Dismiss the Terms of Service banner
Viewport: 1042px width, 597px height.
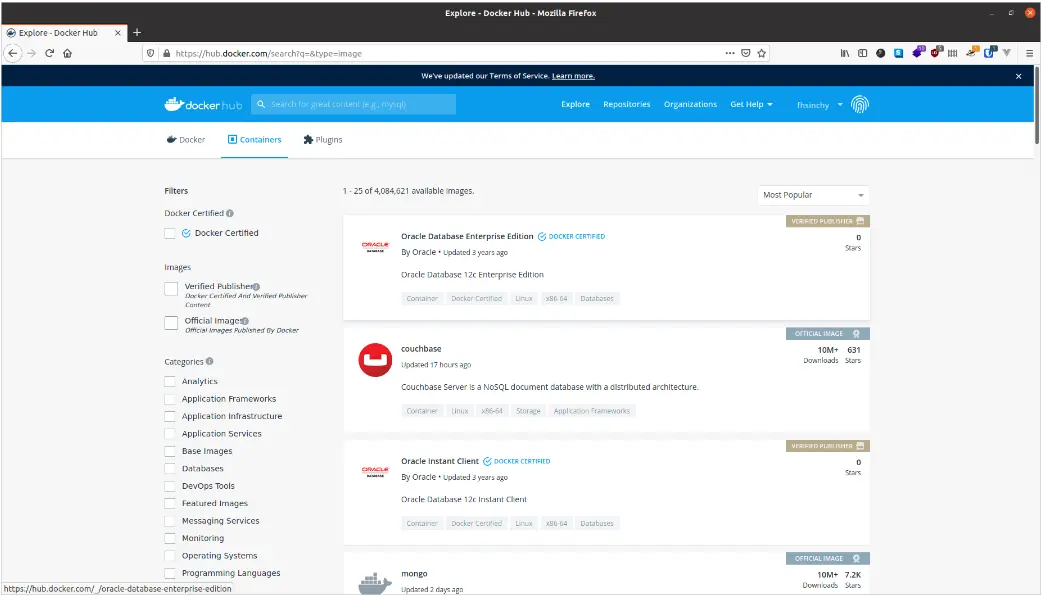(1019, 76)
